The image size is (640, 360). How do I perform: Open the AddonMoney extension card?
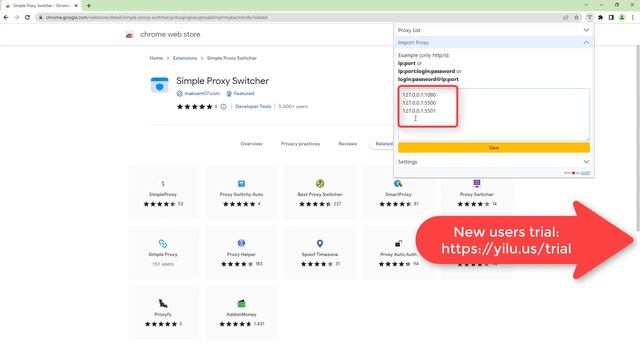241,313
